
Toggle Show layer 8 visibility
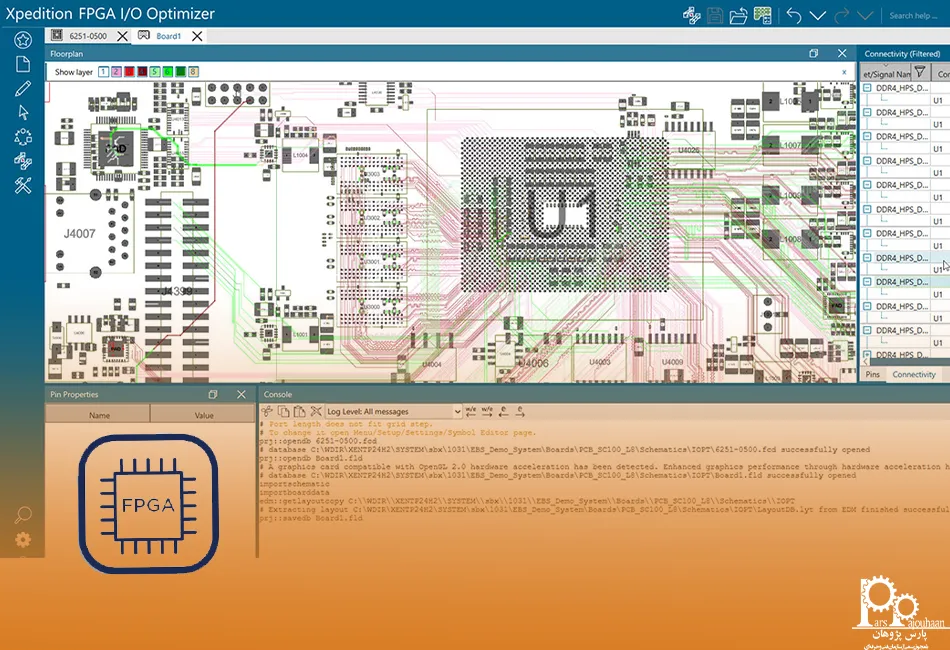point(195,72)
